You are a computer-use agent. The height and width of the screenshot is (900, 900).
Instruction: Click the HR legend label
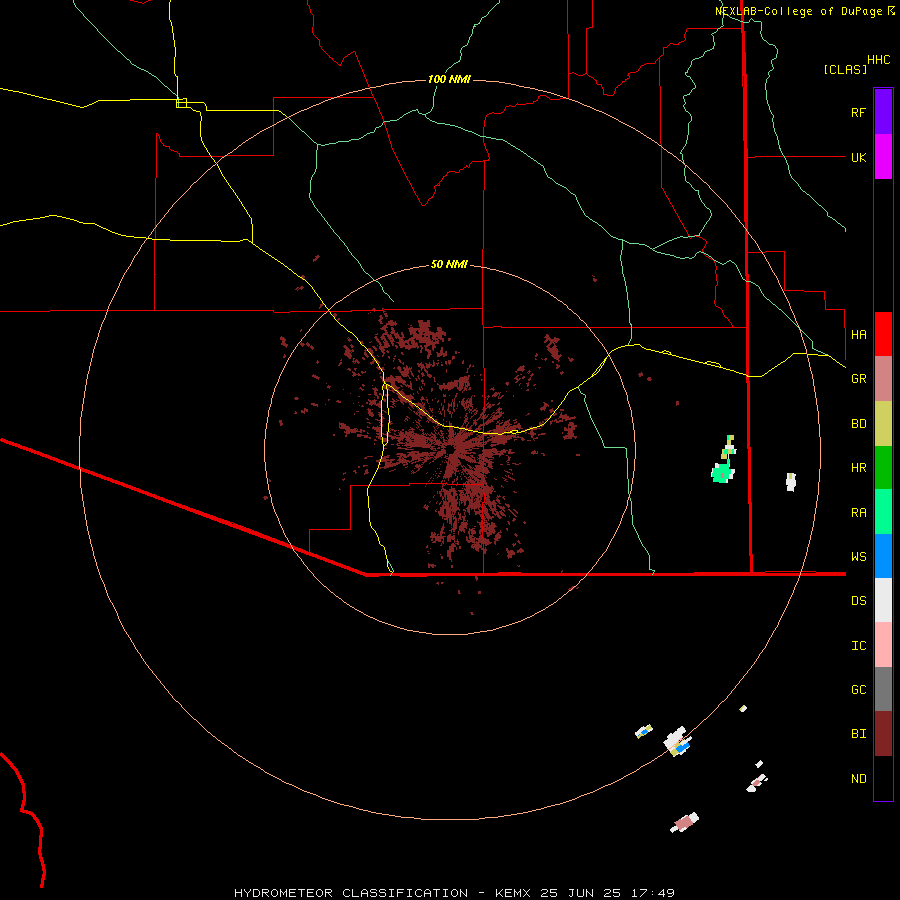point(858,468)
